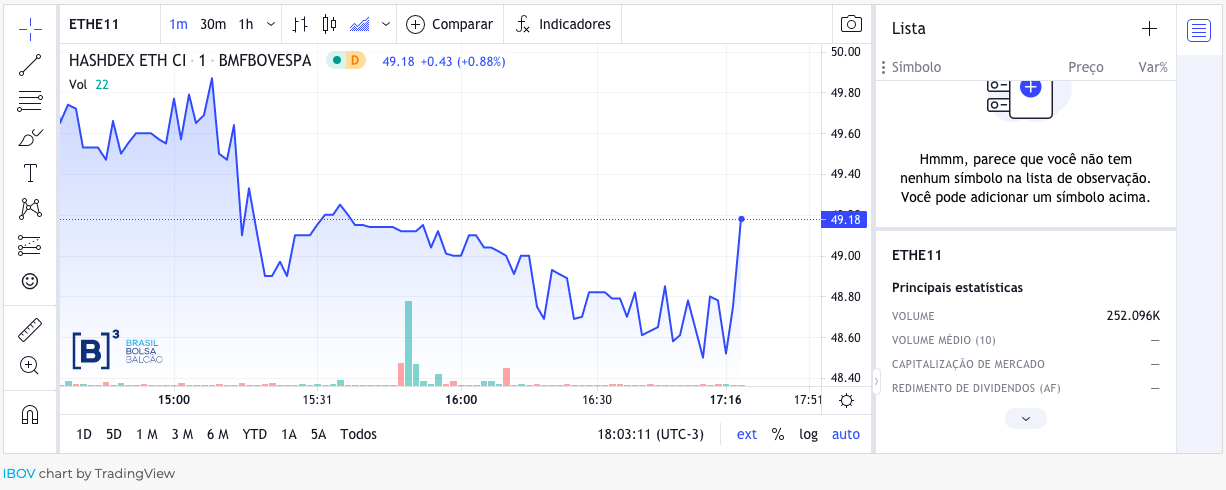Set date range to YTD
1226x490 pixels.
click(x=255, y=434)
